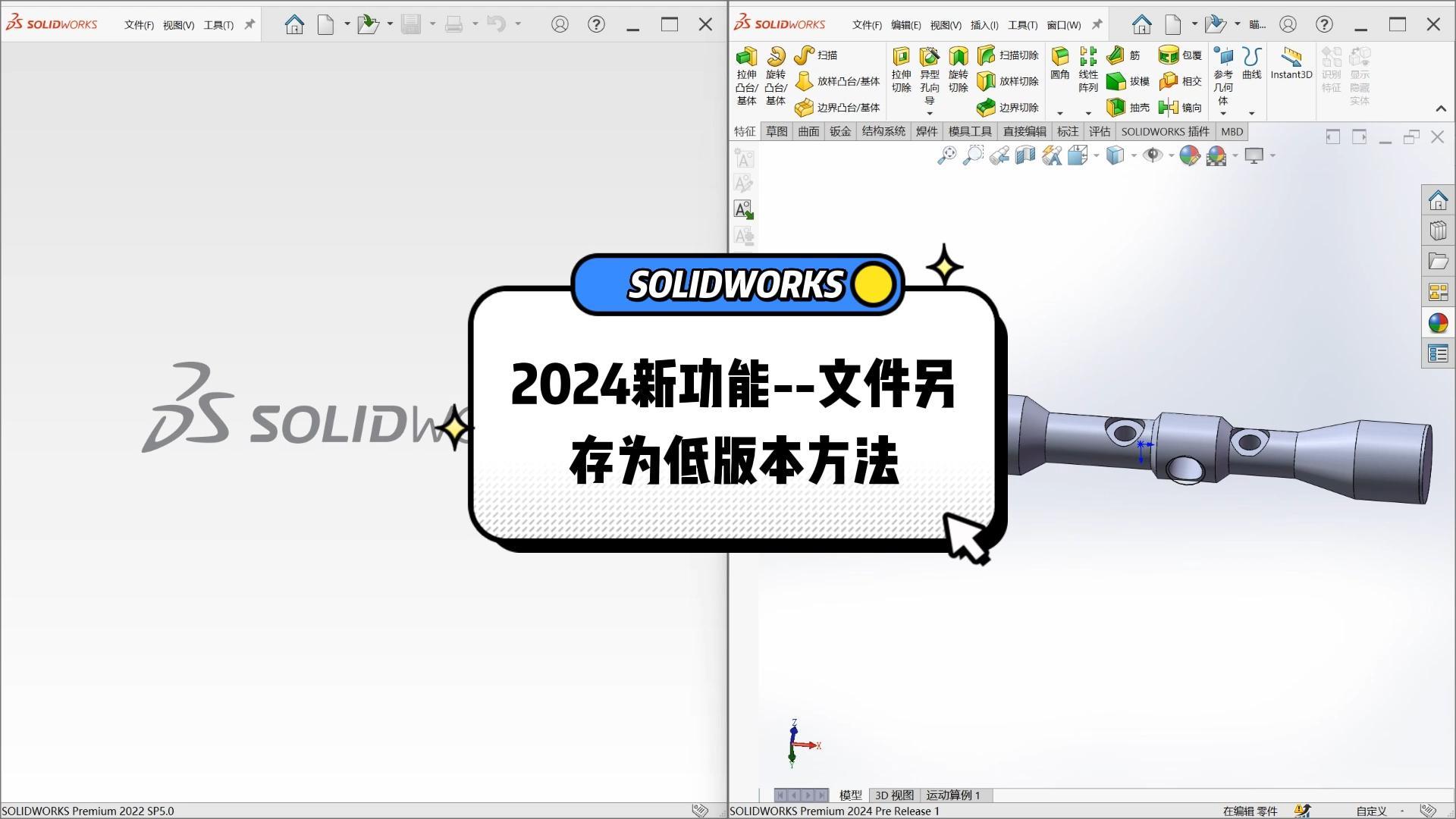Switch to the Sketch (草图) tab
Image resolution: width=1456 pixels, height=819 pixels.
[x=777, y=131]
